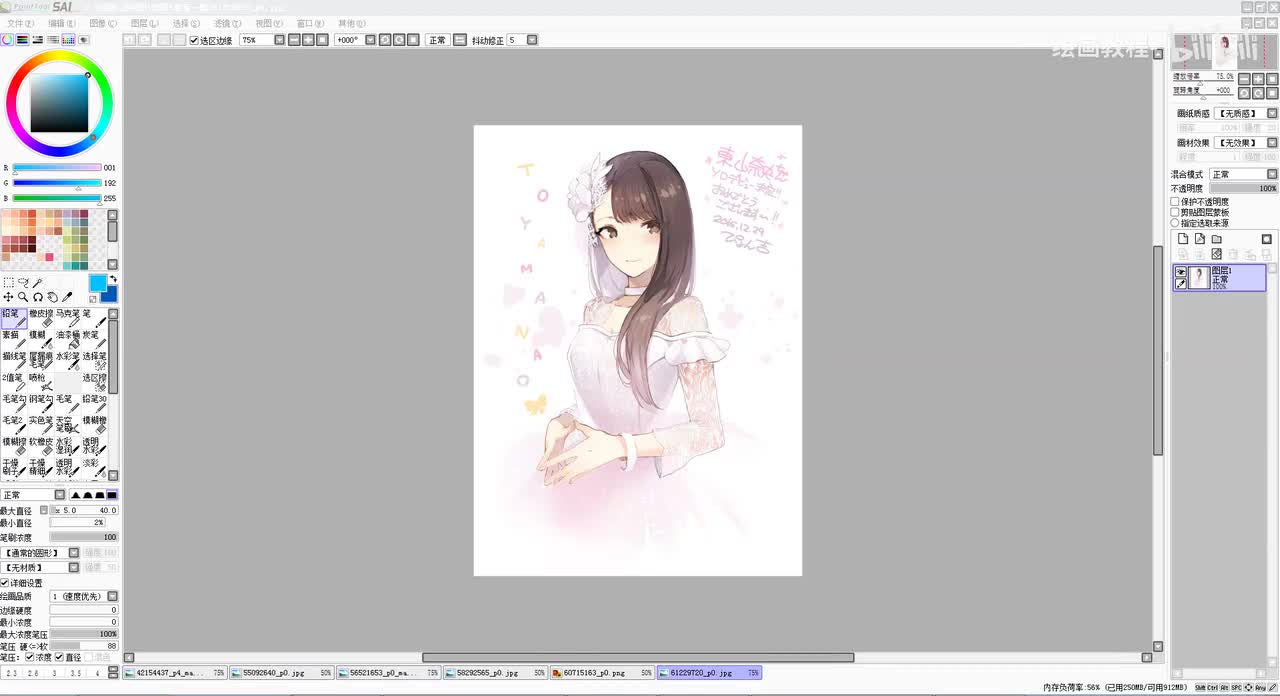Click the navigator preview thumbnail
Screen dimensions: 1280x696
[x=1225, y=50]
